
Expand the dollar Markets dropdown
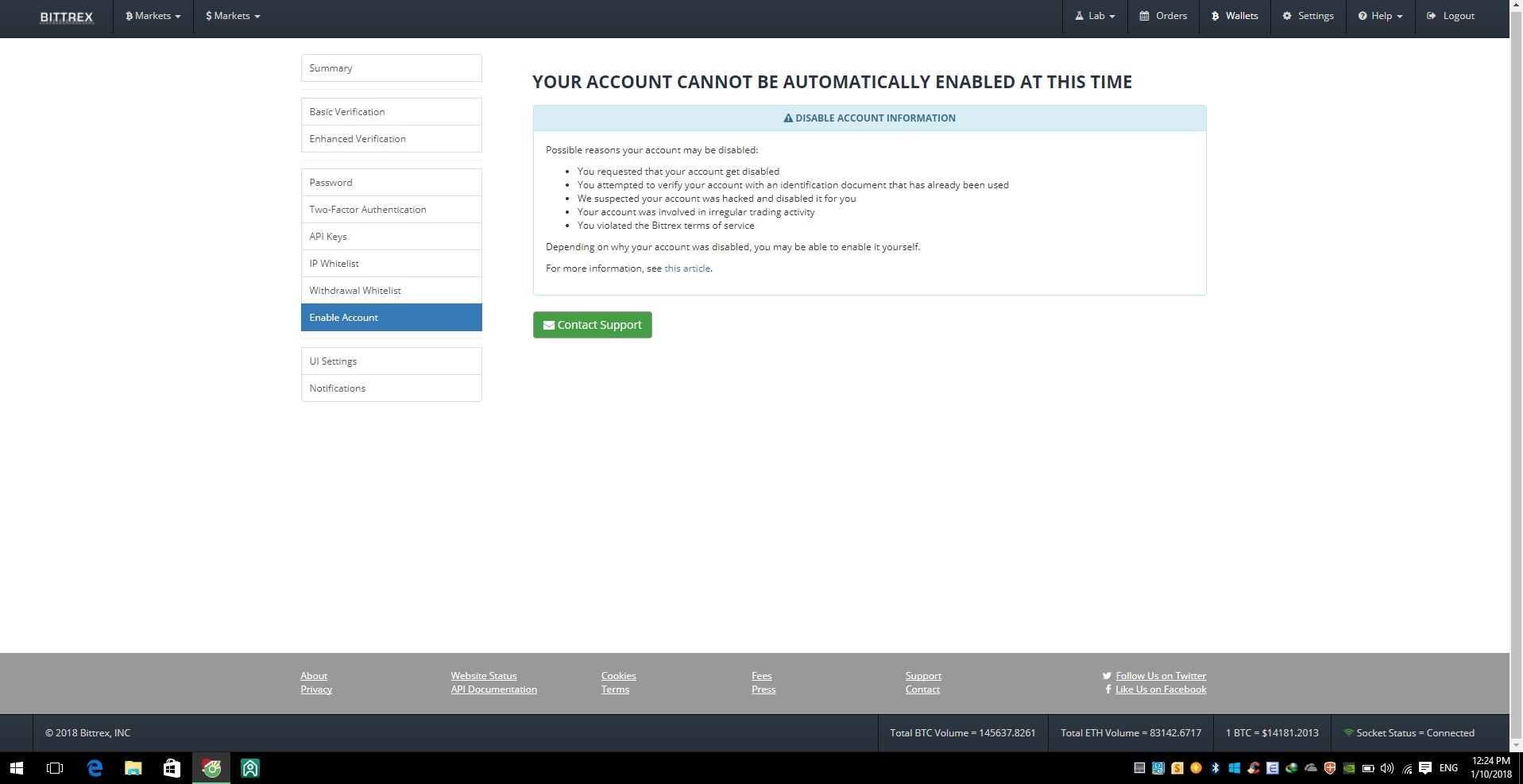click(233, 16)
